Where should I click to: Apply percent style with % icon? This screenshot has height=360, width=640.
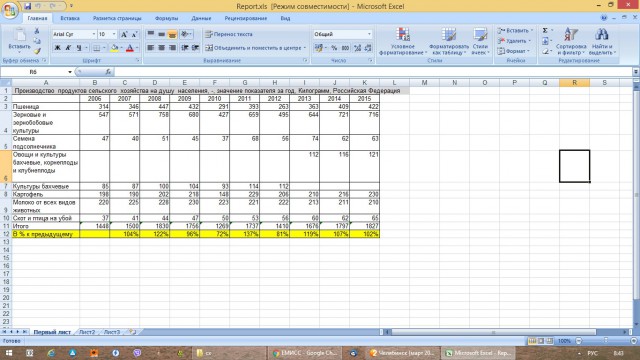point(334,48)
